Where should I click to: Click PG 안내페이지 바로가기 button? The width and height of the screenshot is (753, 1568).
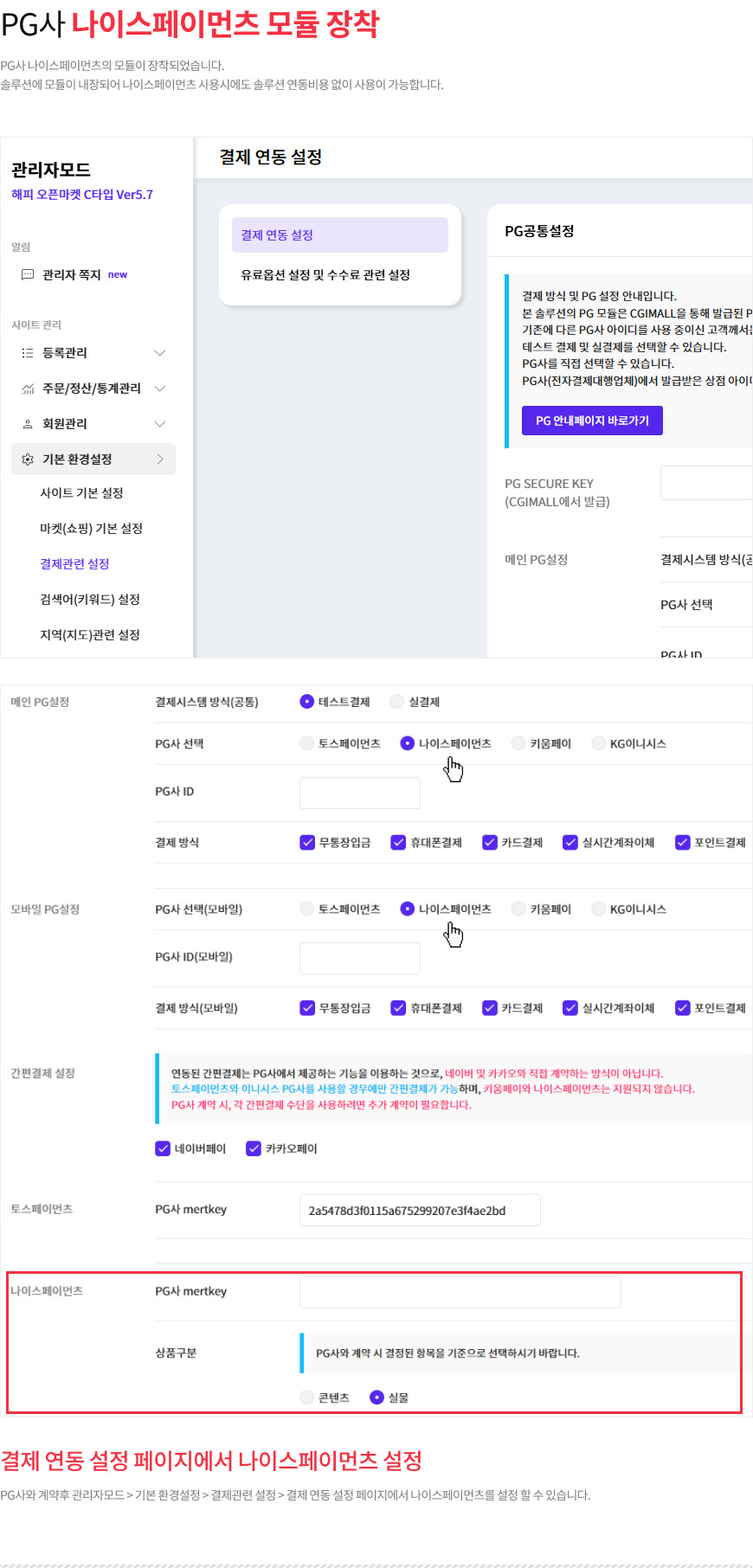click(x=592, y=421)
